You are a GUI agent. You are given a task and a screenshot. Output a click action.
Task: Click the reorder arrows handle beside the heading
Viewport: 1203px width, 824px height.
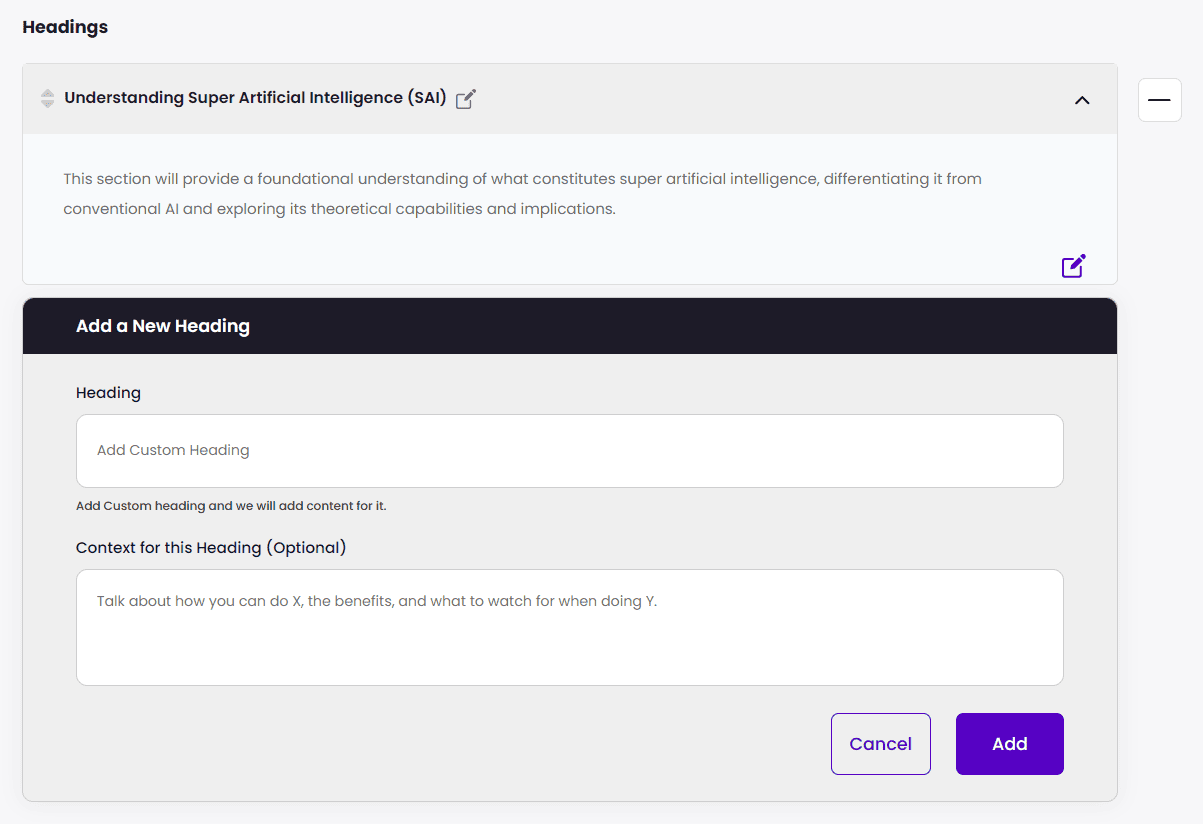(x=47, y=99)
